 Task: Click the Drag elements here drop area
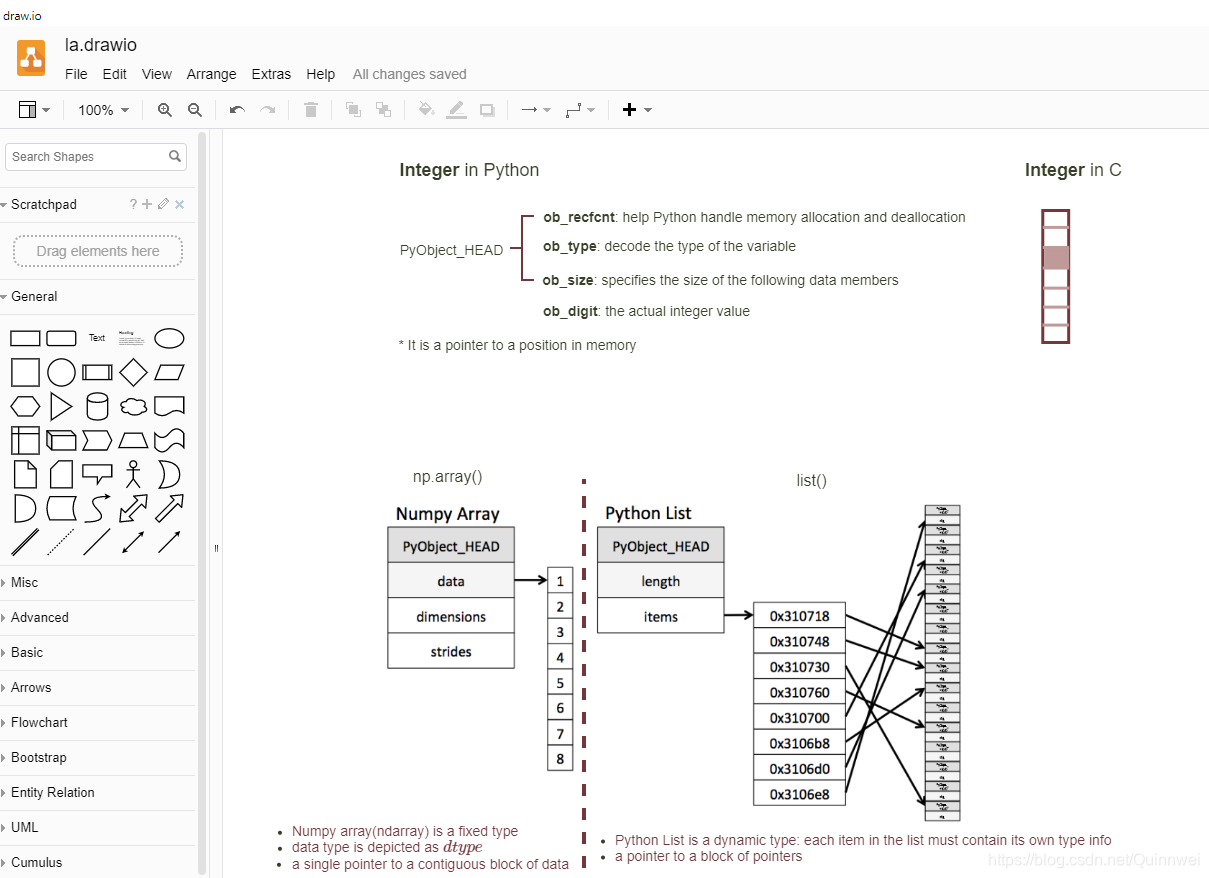tap(98, 251)
